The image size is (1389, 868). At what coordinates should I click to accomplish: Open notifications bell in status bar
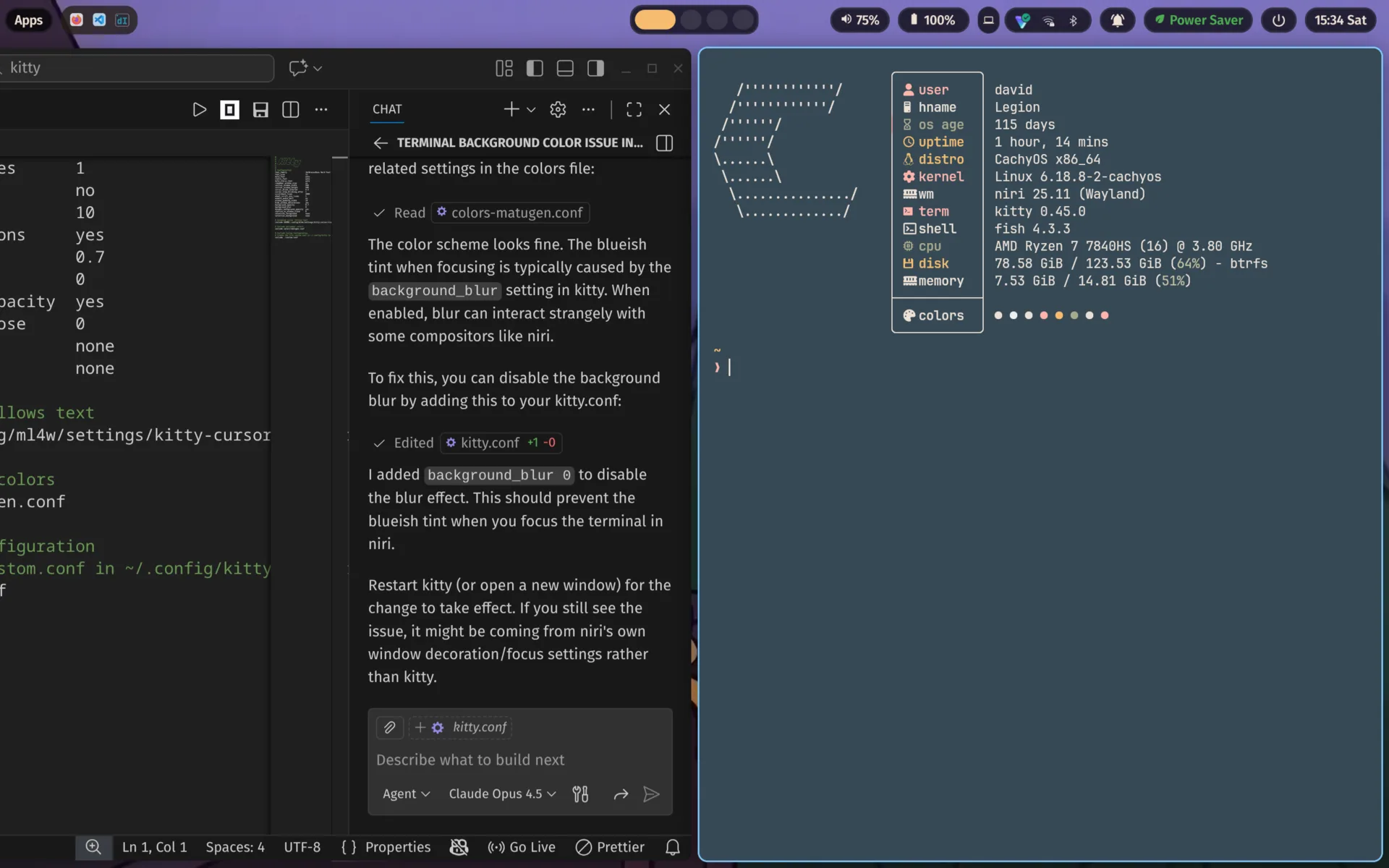[673, 847]
